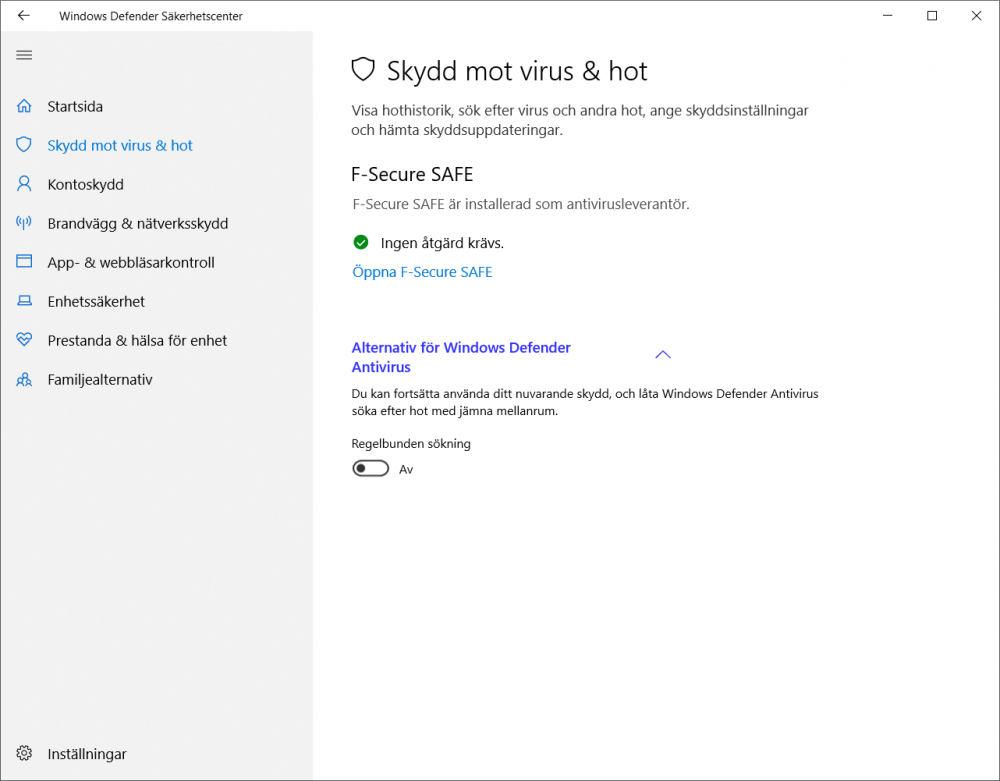Open the hamburger navigation menu
This screenshot has height=781, width=1000.
pos(24,55)
